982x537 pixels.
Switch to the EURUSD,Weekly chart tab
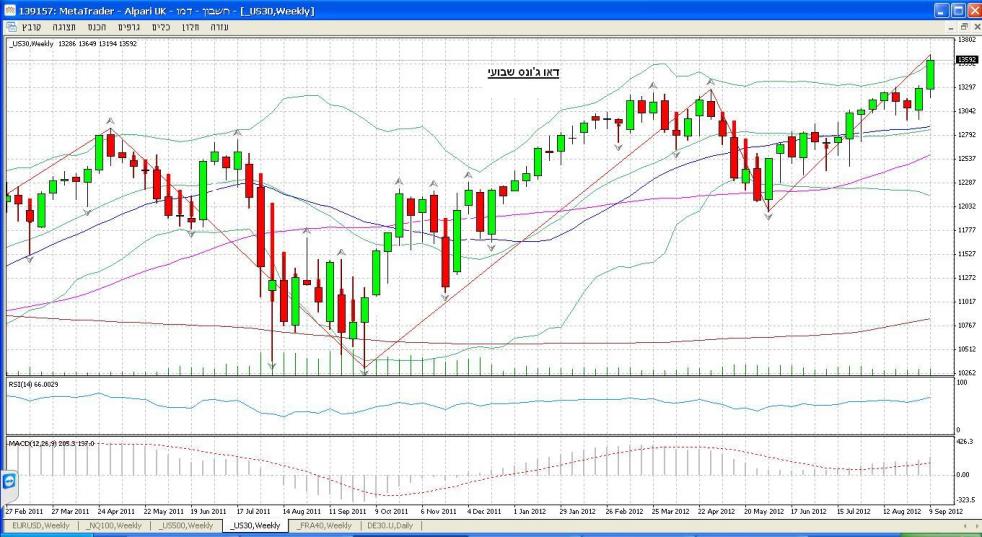pos(41,525)
